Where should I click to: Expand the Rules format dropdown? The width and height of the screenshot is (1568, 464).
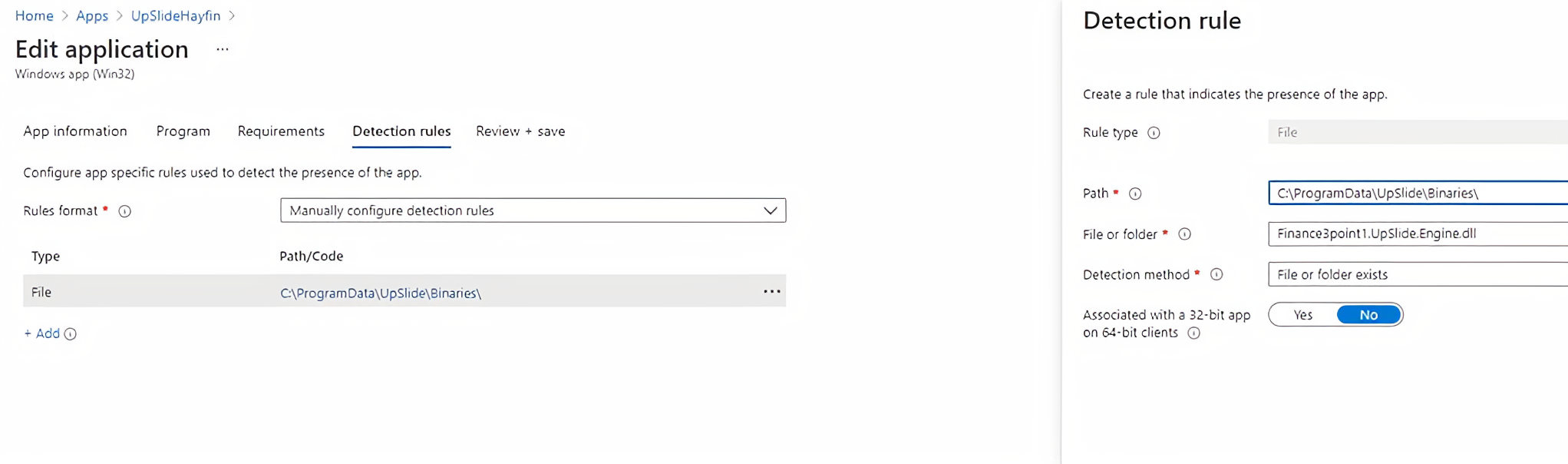coord(533,210)
